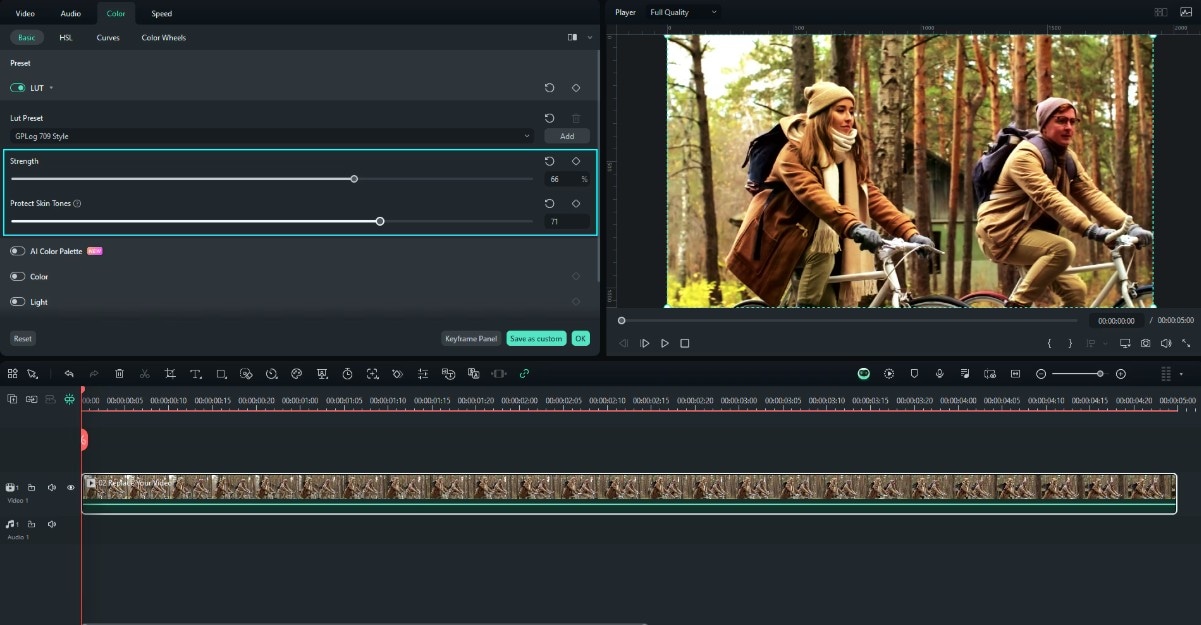Image resolution: width=1201 pixels, height=625 pixels.
Task: Click the microphone voiceover icon
Action: [x=940, y=373]
